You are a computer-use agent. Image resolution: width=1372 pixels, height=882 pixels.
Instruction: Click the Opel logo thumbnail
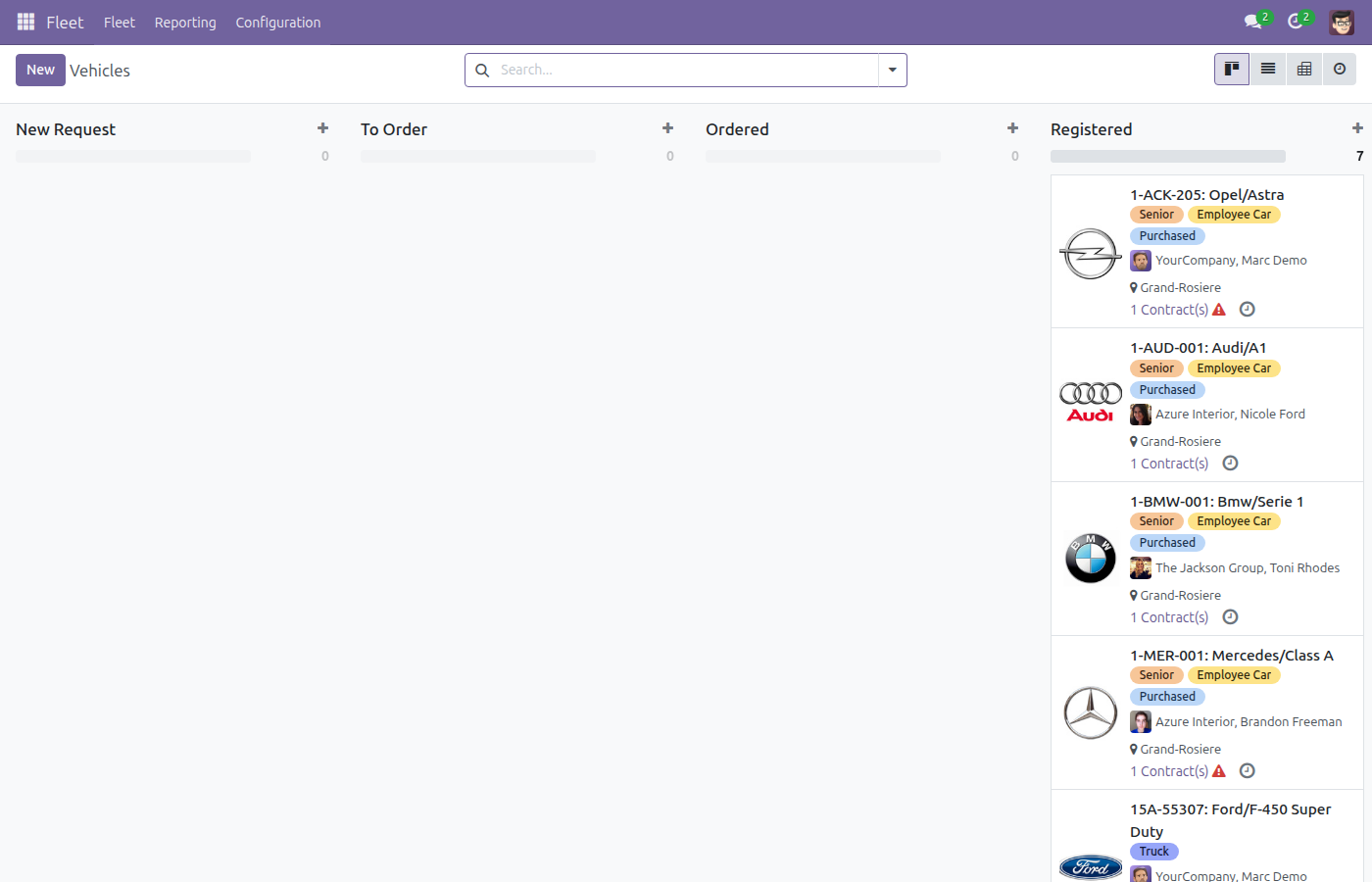click(1091, 254)
